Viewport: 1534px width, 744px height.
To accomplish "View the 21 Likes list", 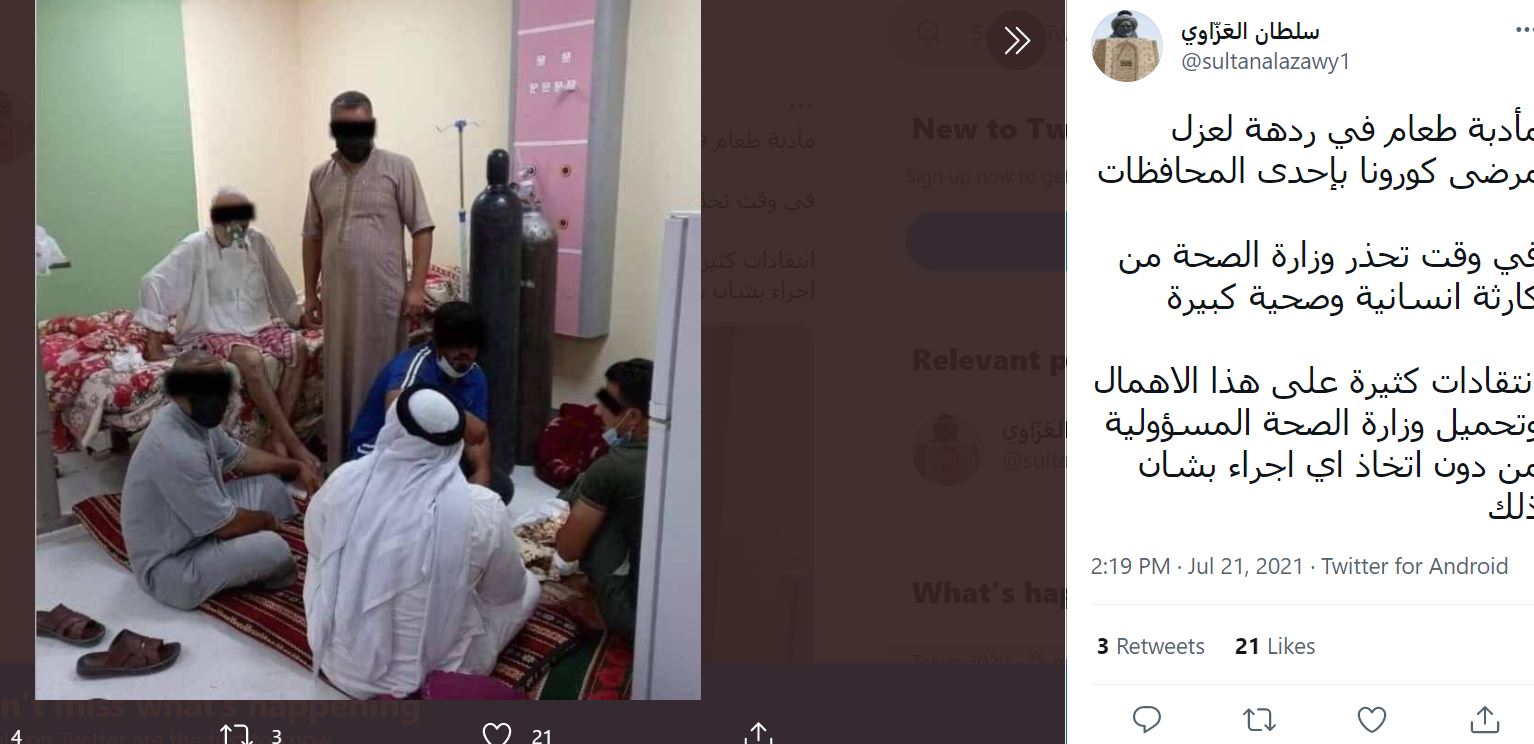I will pos(1275,646).
